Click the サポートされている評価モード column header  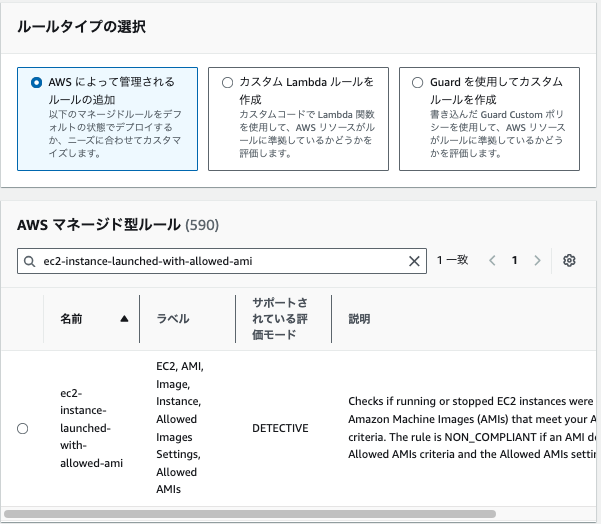tap(280, 319)
